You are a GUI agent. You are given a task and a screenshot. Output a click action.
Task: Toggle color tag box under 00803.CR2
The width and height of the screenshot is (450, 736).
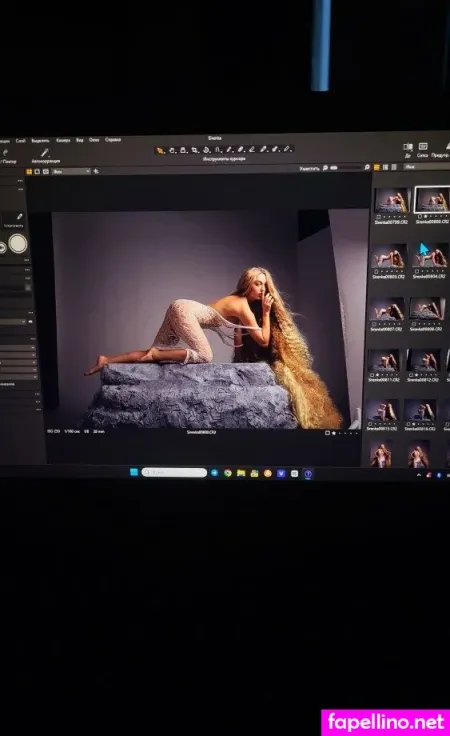tap(375, 271)
